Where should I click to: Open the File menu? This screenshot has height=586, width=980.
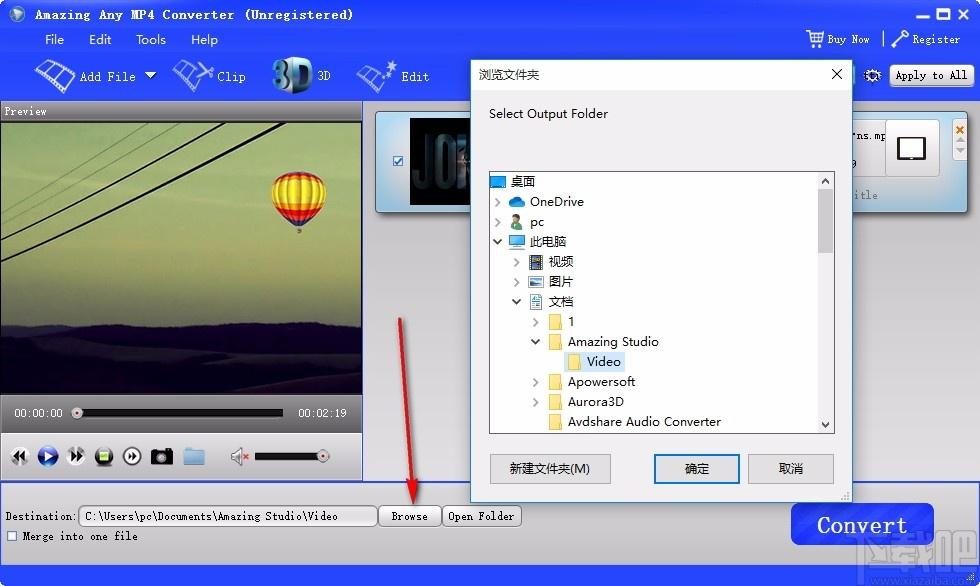[x=54, y=39]
